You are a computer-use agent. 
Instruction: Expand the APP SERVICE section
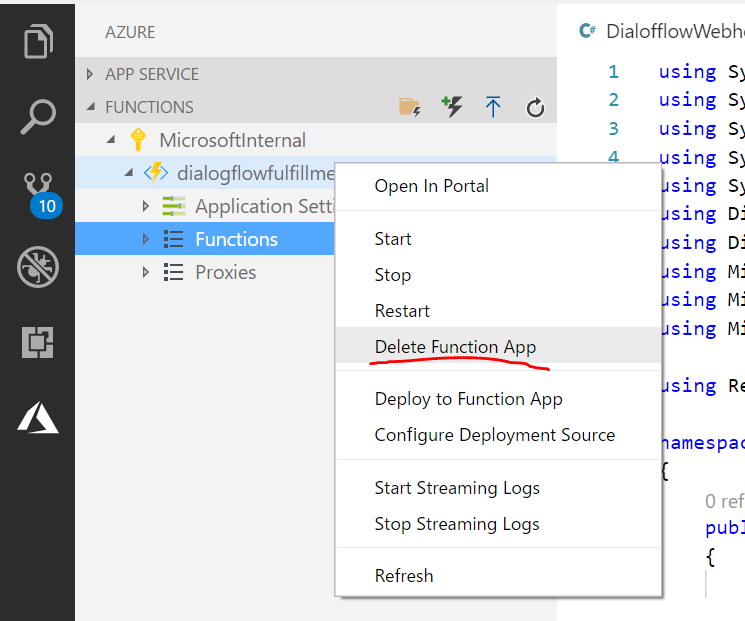90,74
